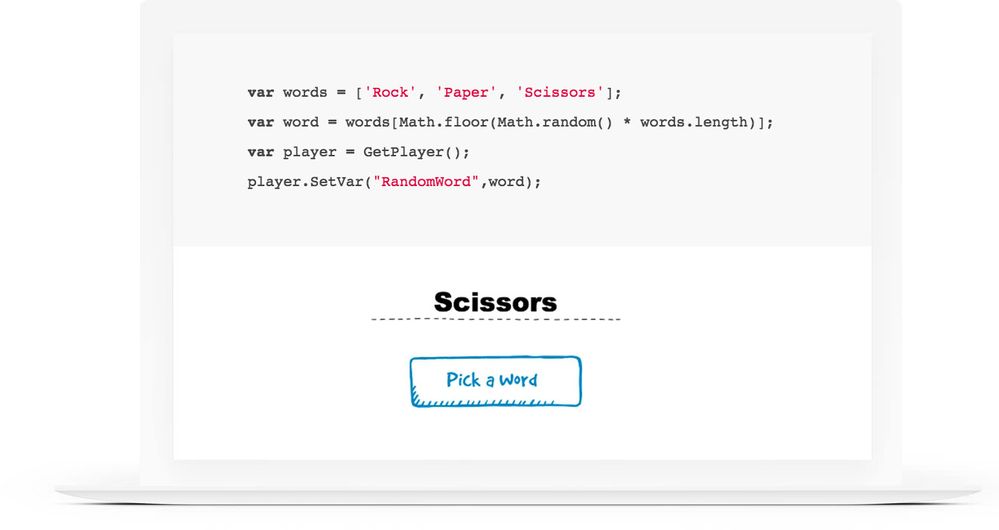The image size is (999, 530).
Task: Click the bold Scissors result word
Action: 495,302
